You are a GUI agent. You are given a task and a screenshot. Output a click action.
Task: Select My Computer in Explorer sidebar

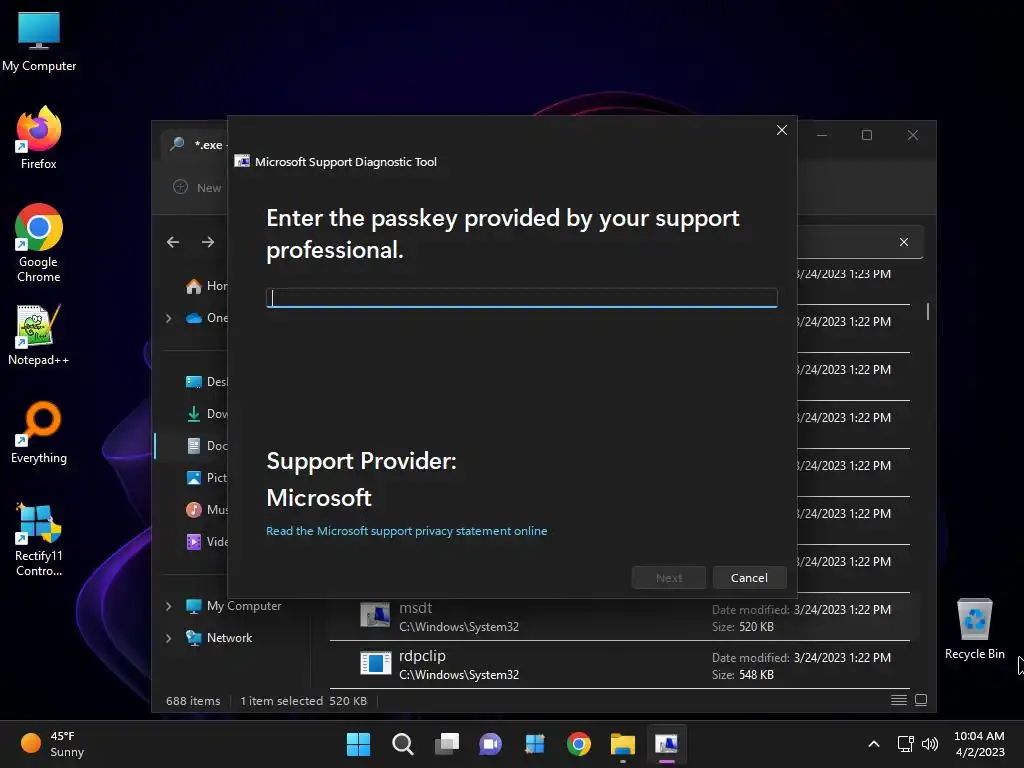(234, 606)
